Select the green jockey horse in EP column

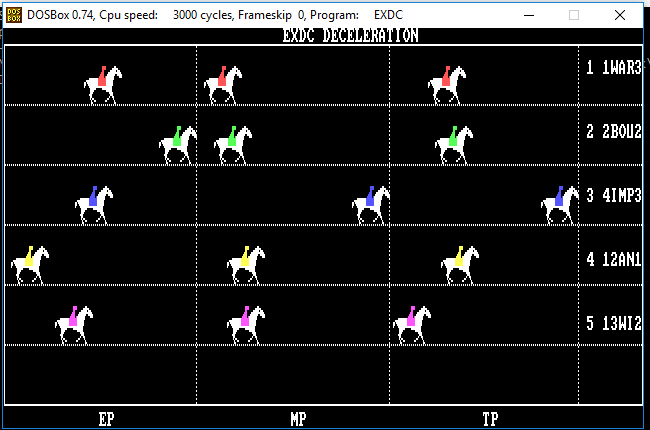[x=178, y=145]
